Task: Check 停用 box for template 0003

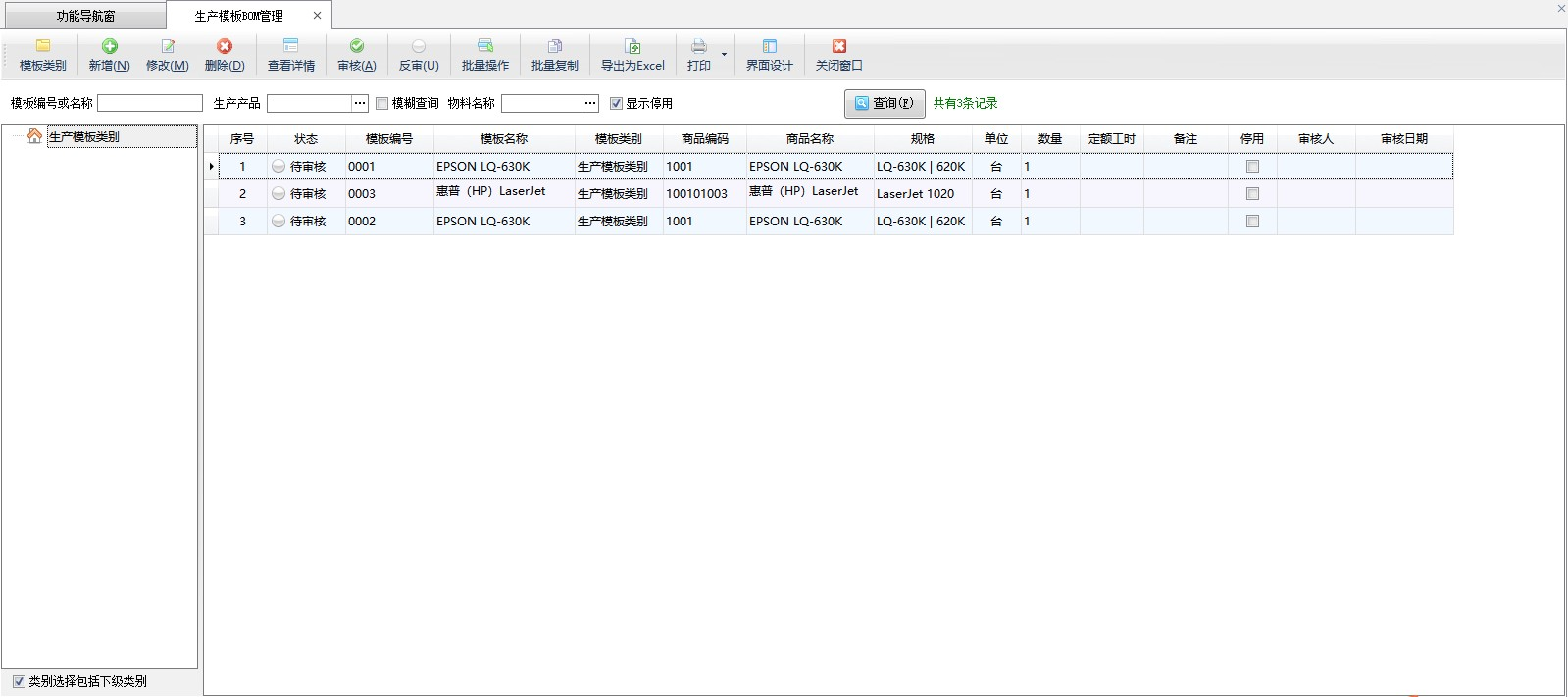Action: click(1252, 194)
